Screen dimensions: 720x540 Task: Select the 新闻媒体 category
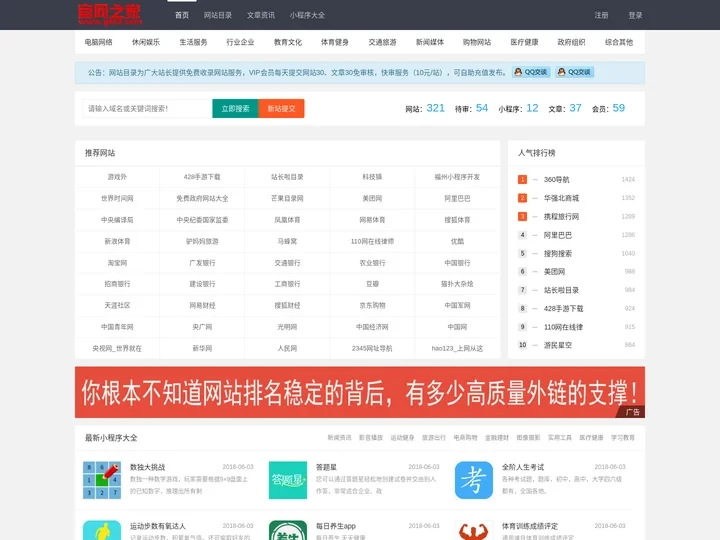tap(430, 42)
